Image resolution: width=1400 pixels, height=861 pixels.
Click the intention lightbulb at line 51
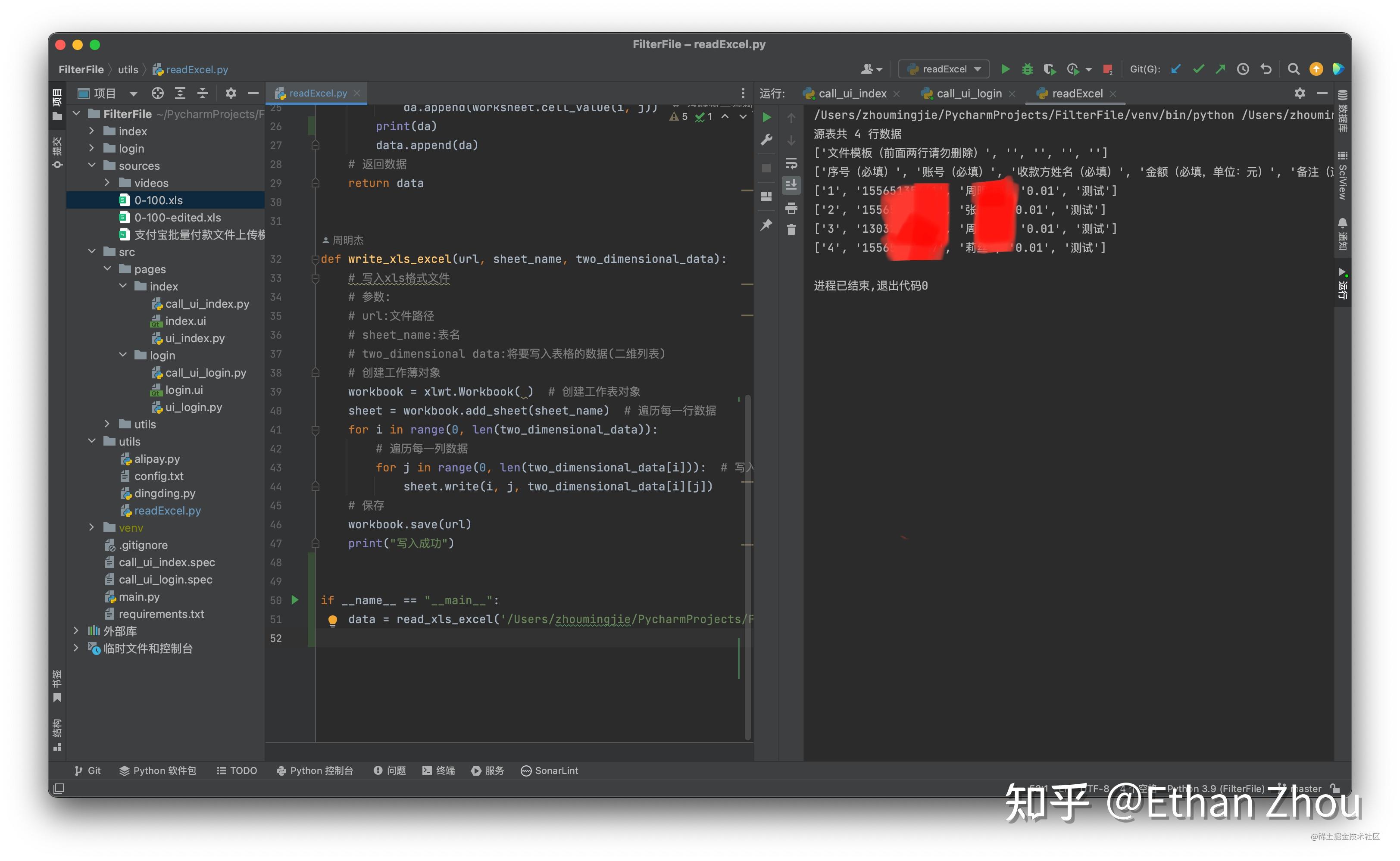click(x=333, y=620)
